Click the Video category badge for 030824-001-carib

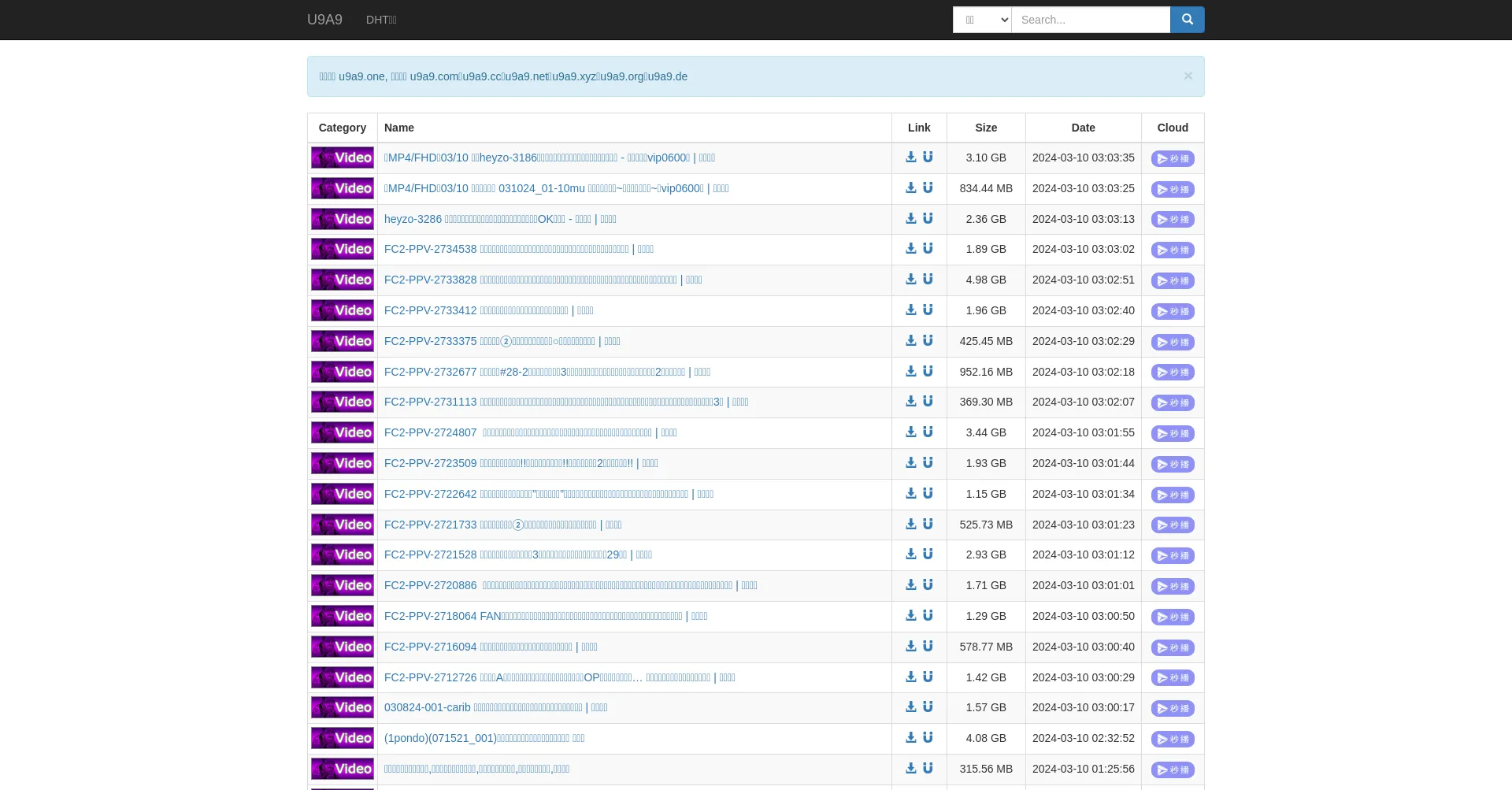(343, 707)
